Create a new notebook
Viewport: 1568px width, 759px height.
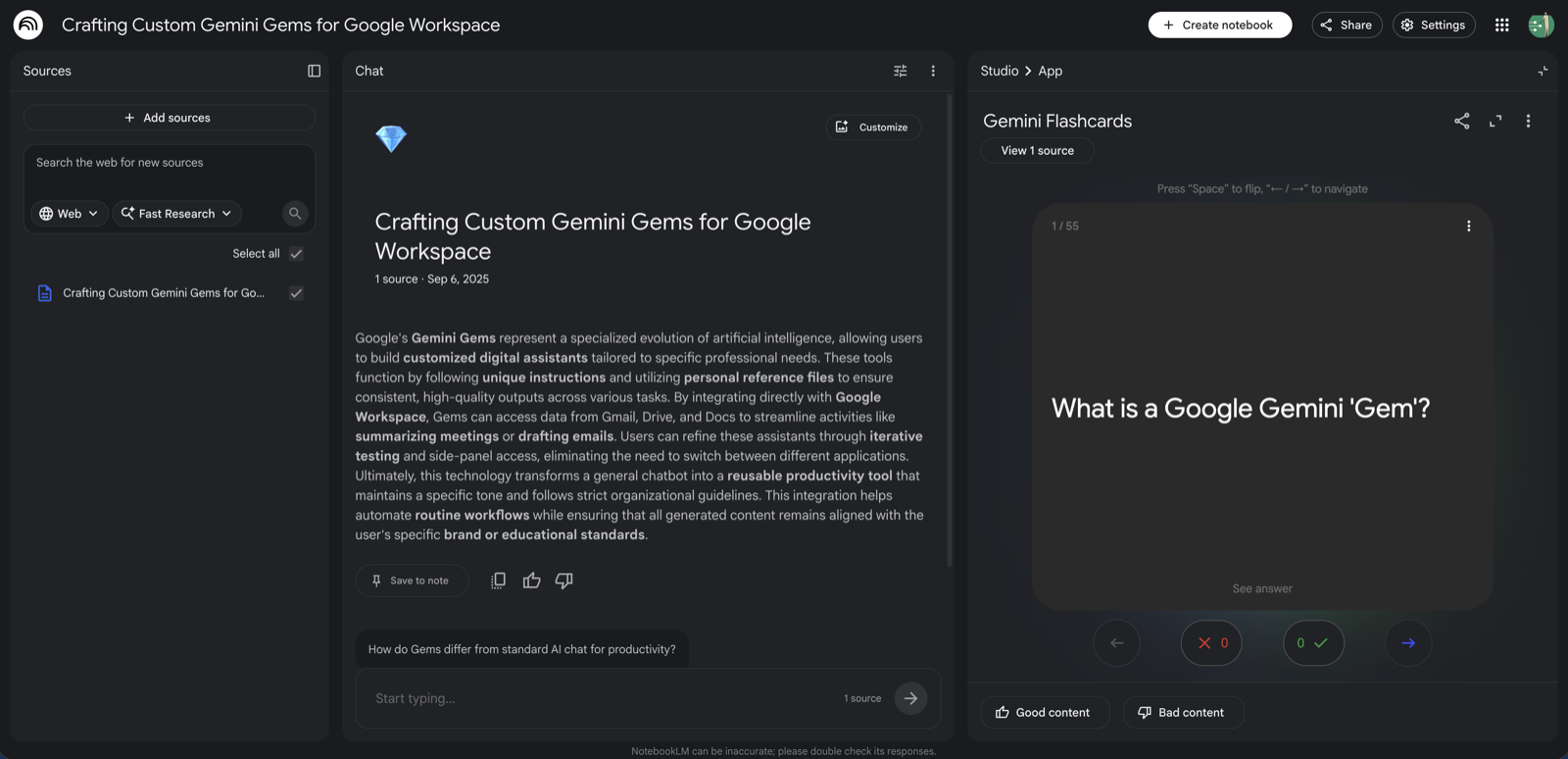pyautogui.click(x=1220, y=25)
